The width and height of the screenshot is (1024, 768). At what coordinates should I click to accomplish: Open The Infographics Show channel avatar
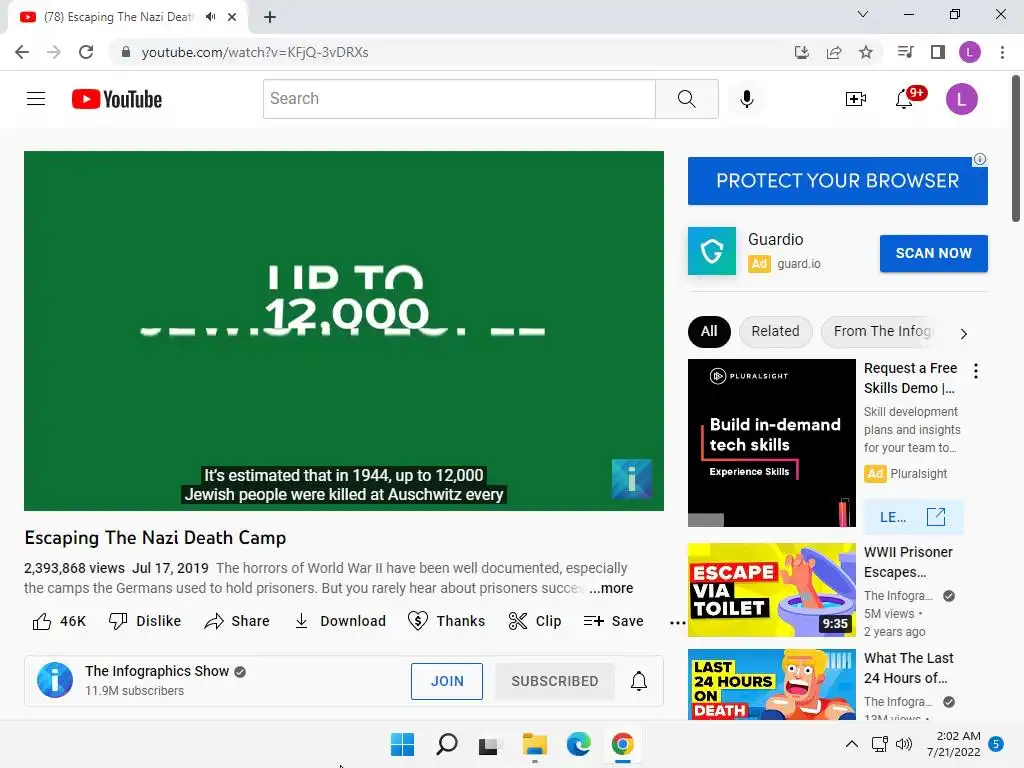click(55, 680)
